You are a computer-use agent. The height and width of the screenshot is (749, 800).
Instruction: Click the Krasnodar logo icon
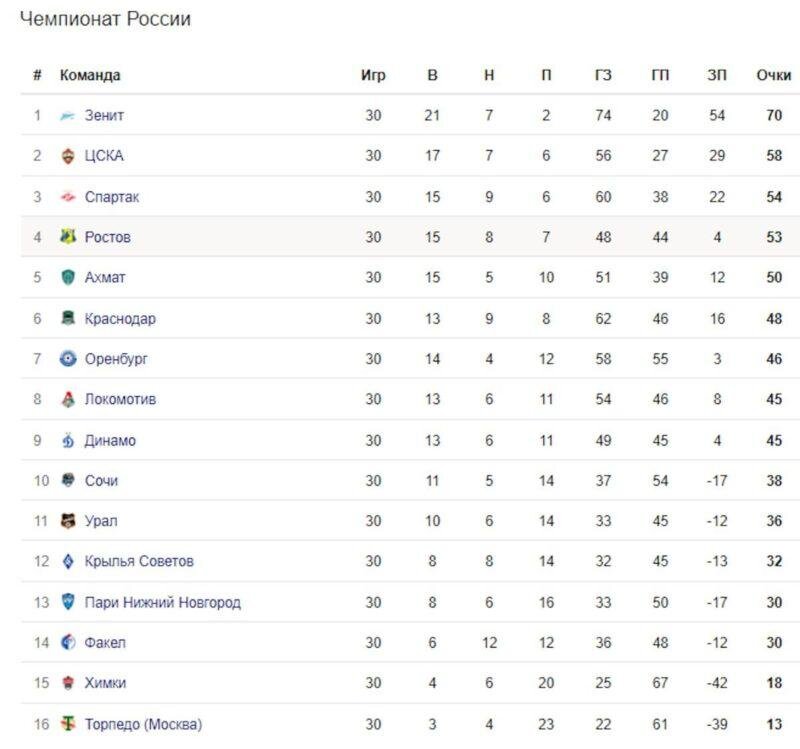(x=68, y=317)
